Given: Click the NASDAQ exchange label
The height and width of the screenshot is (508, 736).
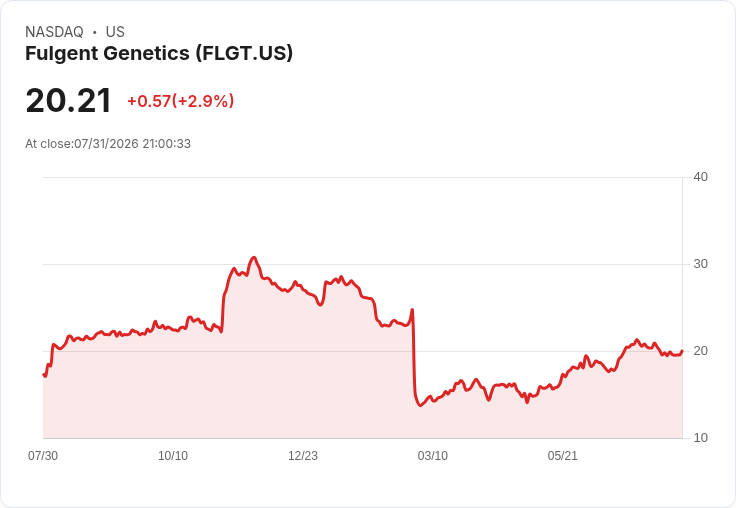Looking at the screenshot, I should pyautogui.click(x=54, y=32).
